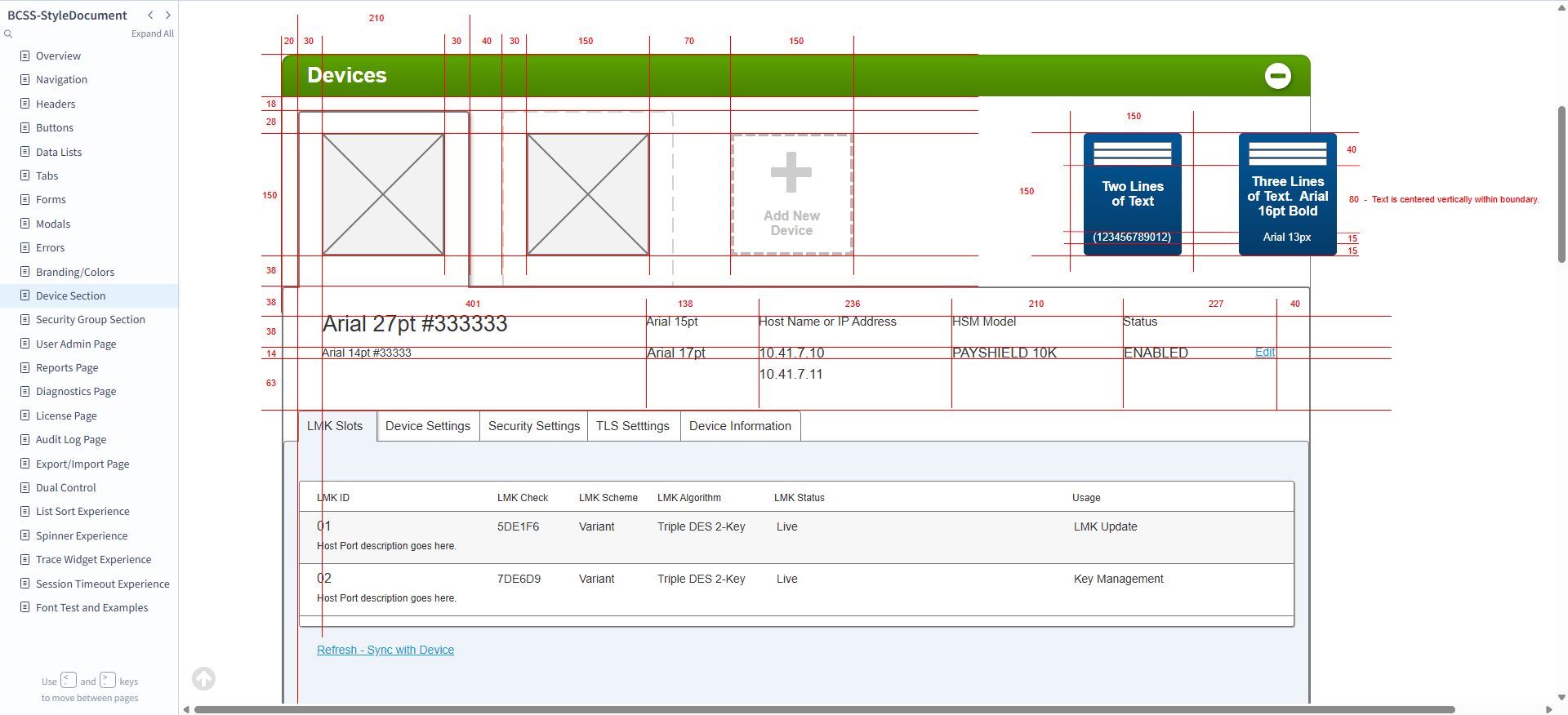Click the LMK Status column header

[800, 498]
